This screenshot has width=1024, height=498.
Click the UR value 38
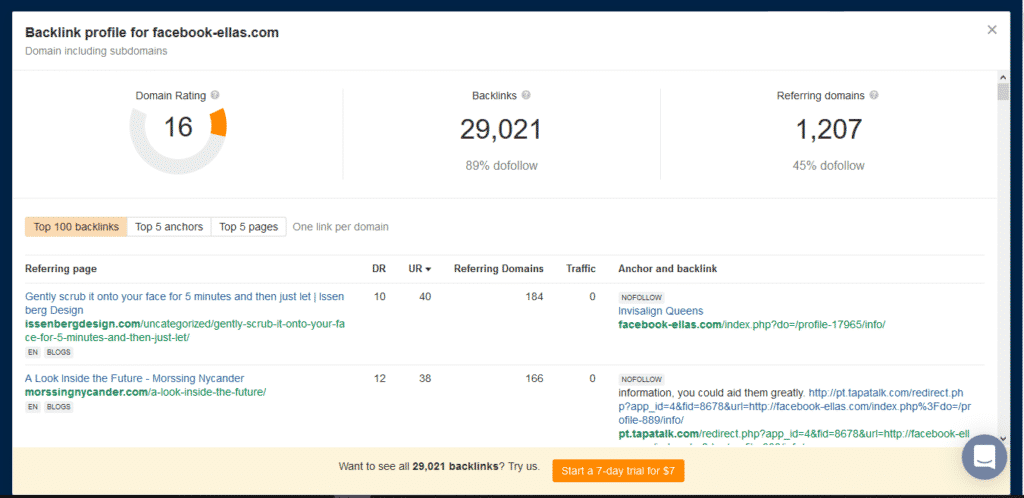pos(425,379)
